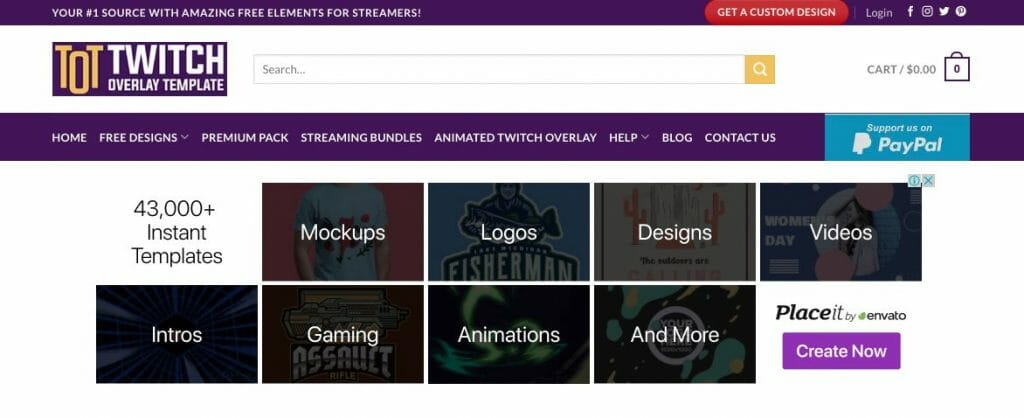
Task: Open the Animations ad tile
Action: pos(509,334)
